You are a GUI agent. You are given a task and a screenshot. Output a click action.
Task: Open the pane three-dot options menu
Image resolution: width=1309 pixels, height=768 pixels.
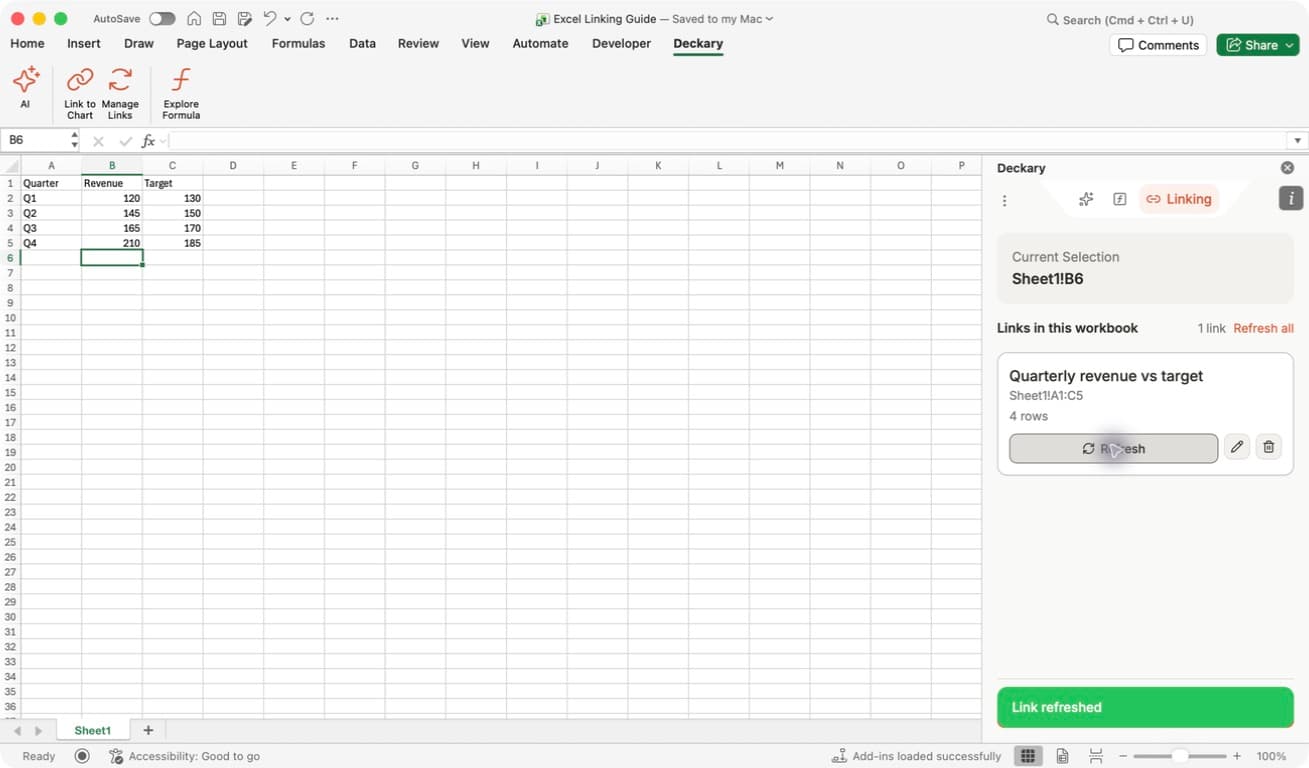(1004, 200)
